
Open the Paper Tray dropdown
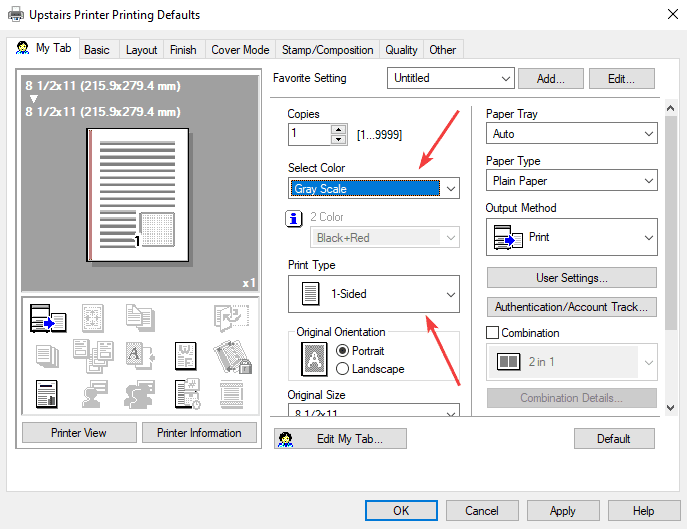pyautogui.click(x=572, y=133)
